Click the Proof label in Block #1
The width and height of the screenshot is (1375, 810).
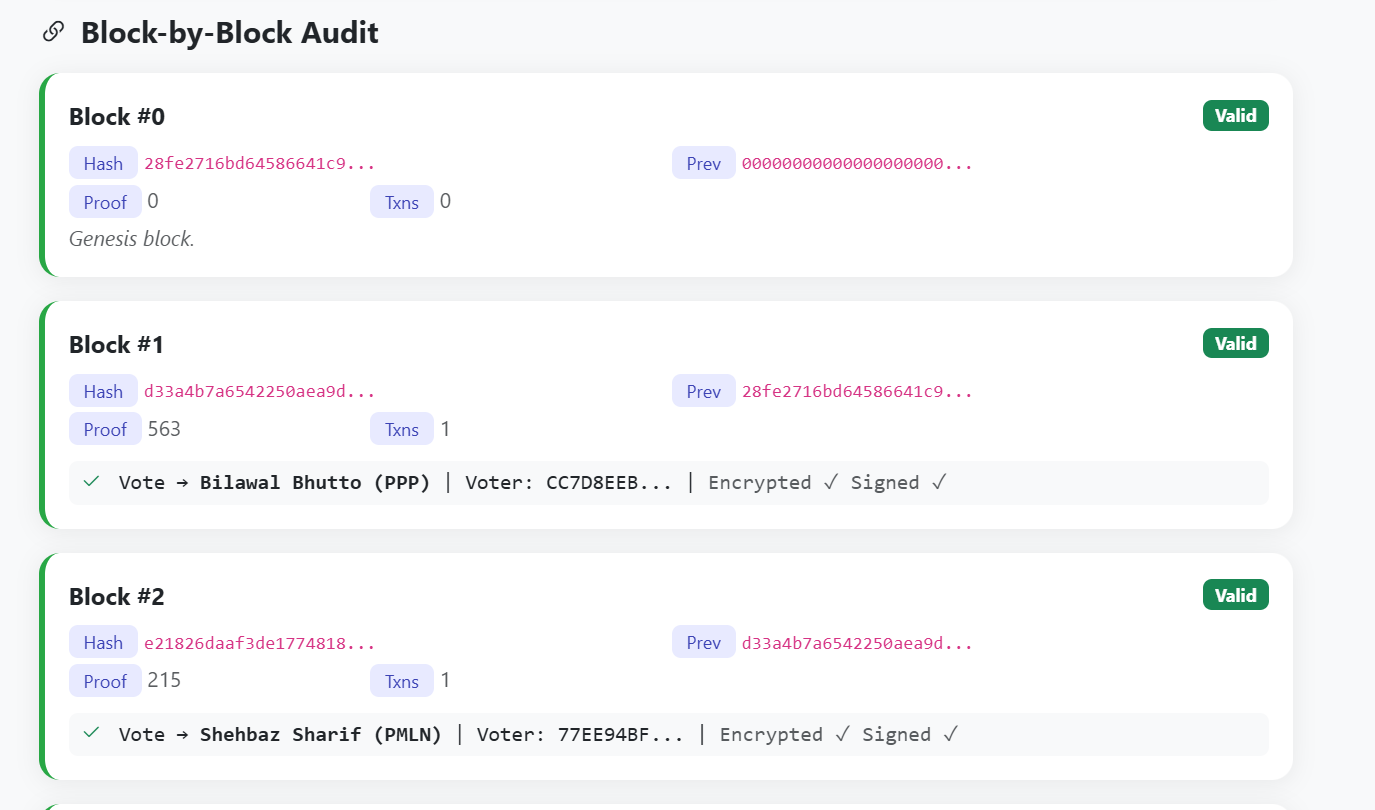tap(105, 430)
